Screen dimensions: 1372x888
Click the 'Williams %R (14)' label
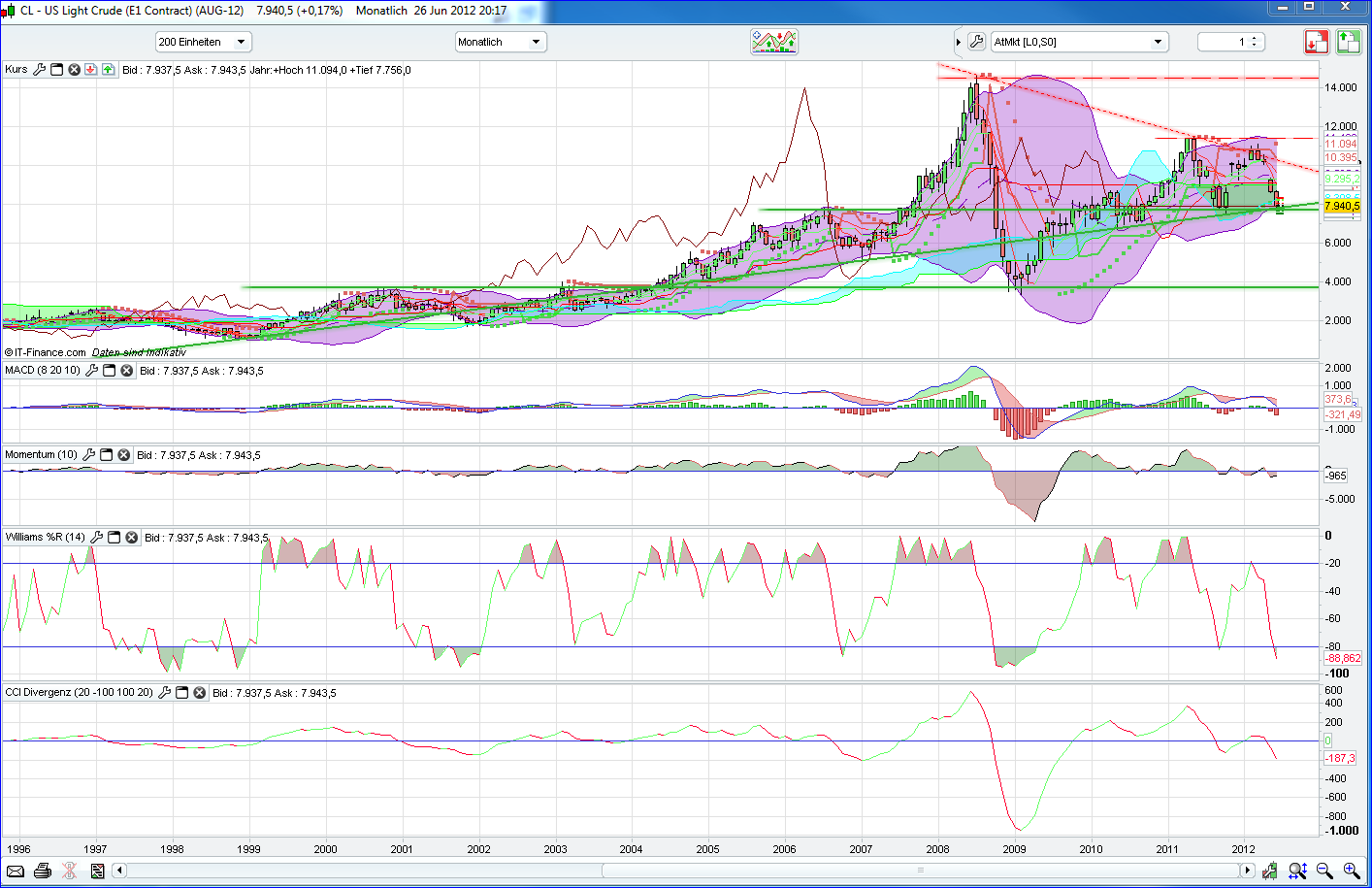click(x=46, y=538)
